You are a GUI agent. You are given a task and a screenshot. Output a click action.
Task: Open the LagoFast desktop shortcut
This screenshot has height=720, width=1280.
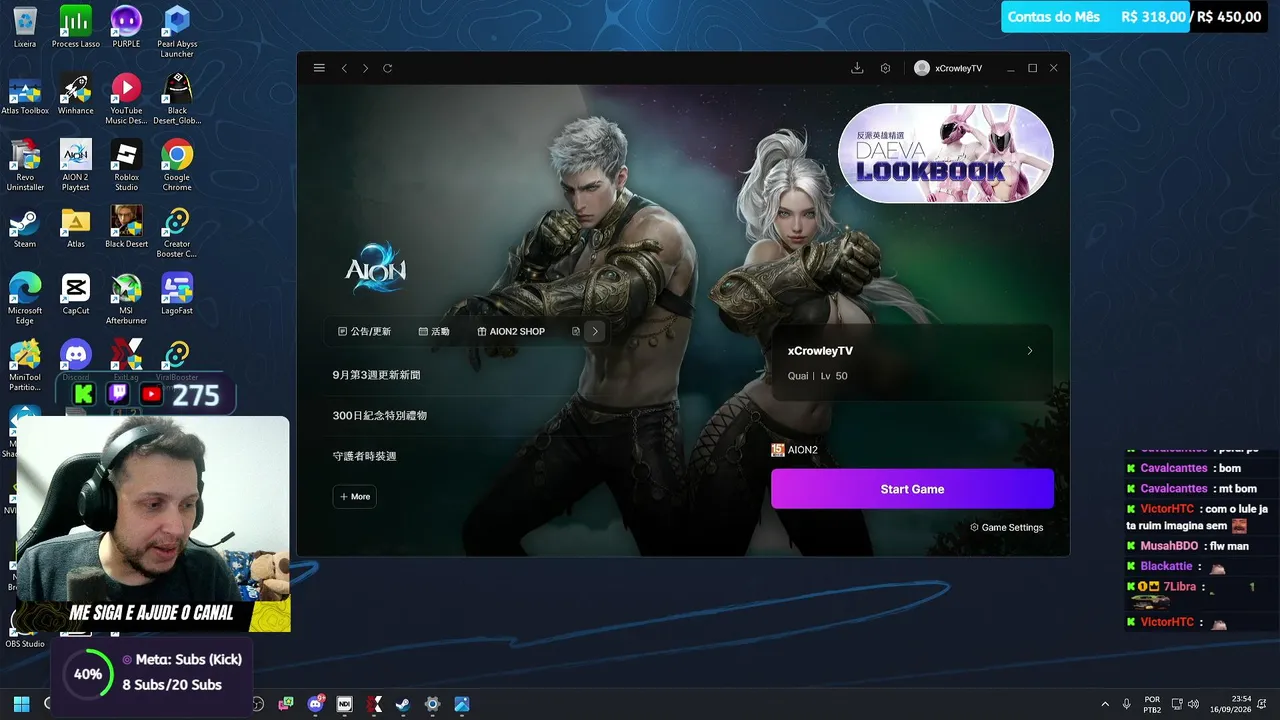[177, 295]
